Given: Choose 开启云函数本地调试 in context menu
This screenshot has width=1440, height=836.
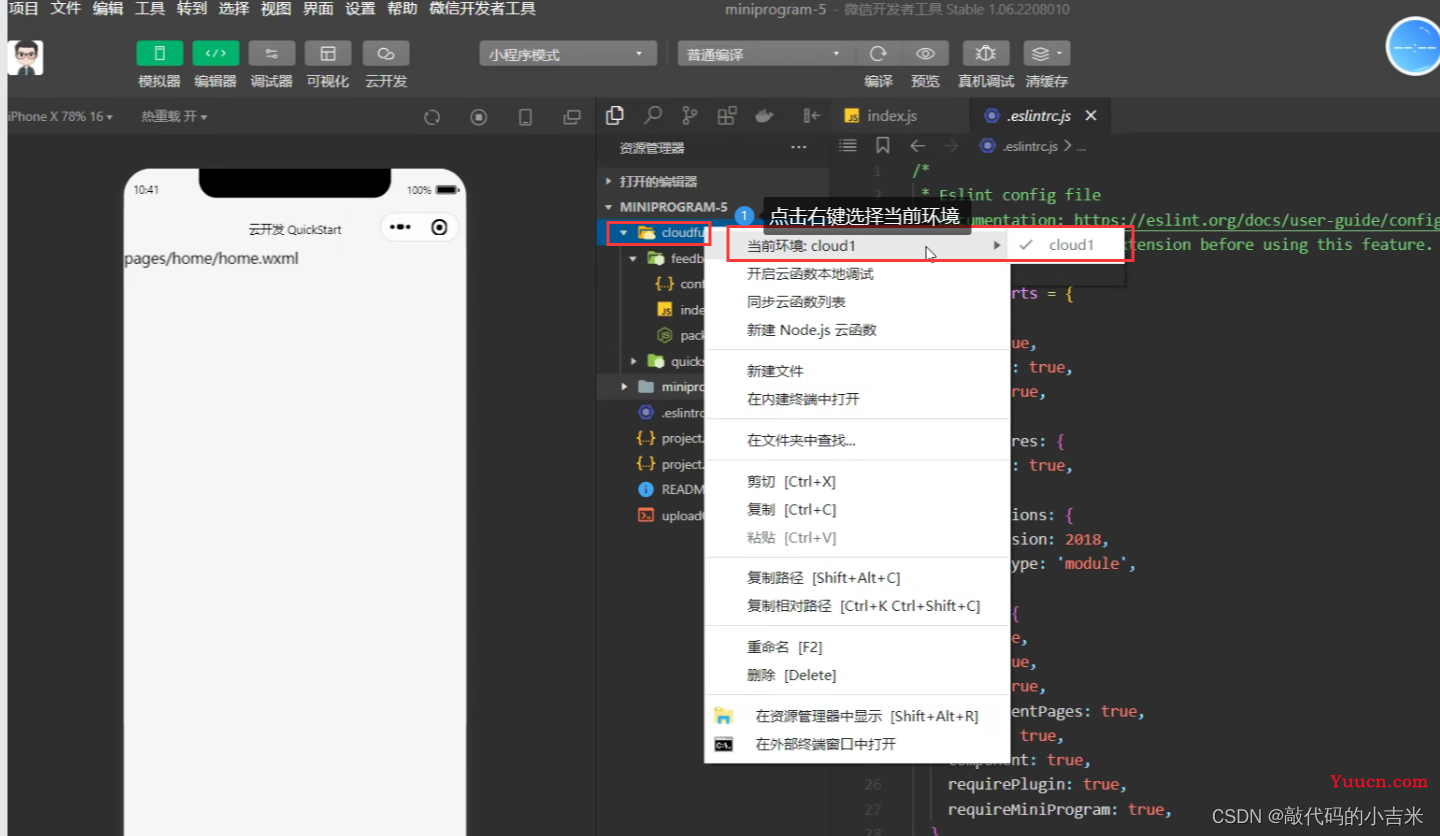Looking at the screenshot, I should 857,274.
